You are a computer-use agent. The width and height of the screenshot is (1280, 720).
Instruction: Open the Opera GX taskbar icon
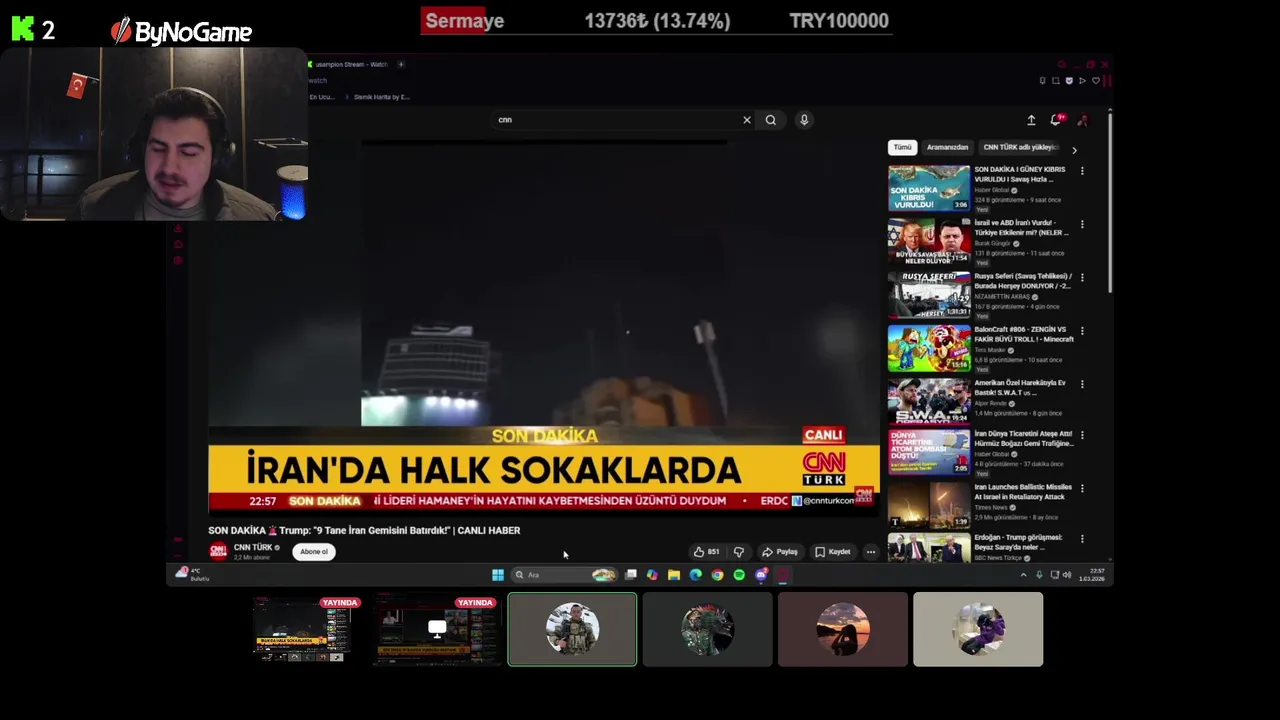tap(783, 575)
